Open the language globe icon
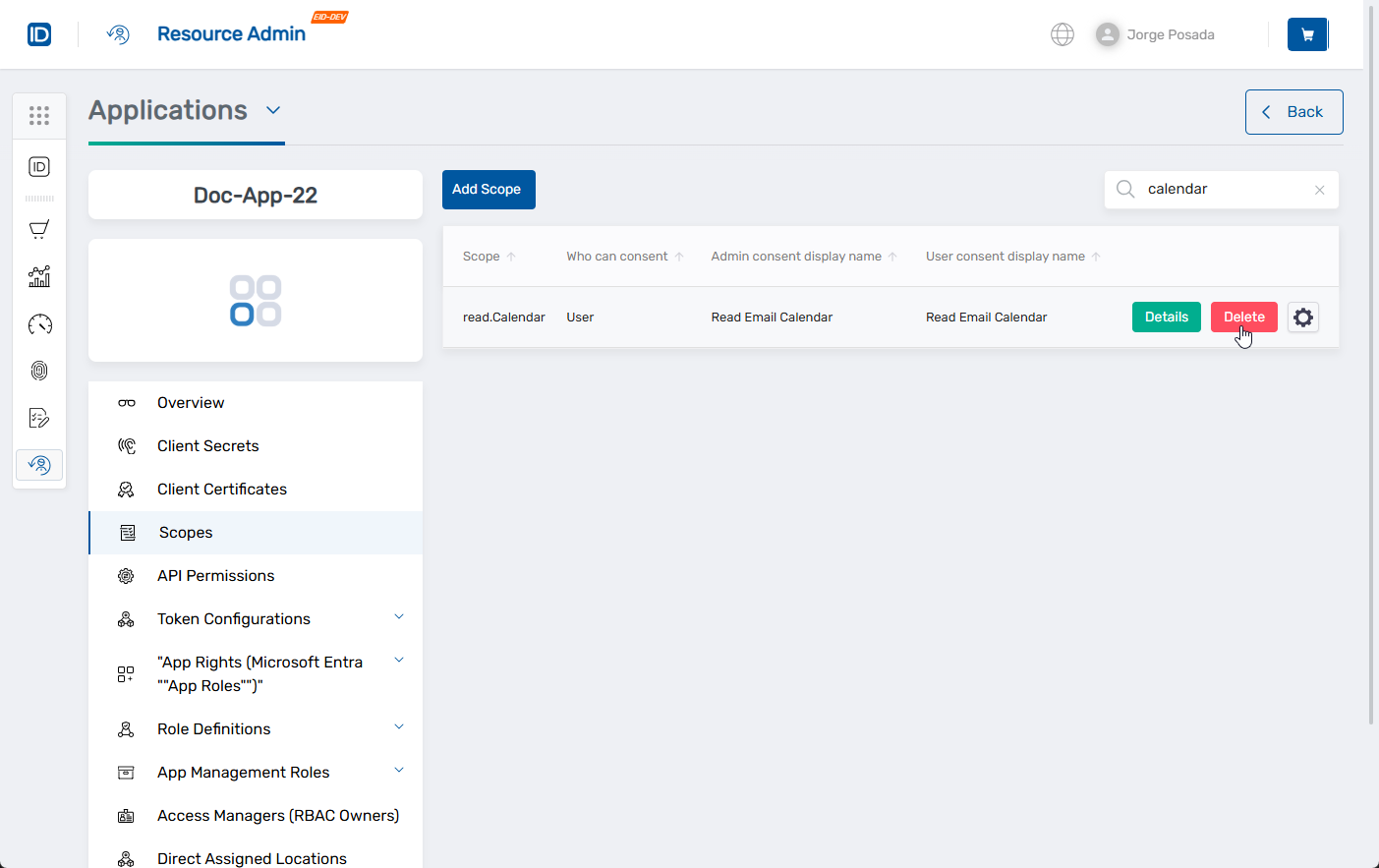 (x=1062, y=34)
